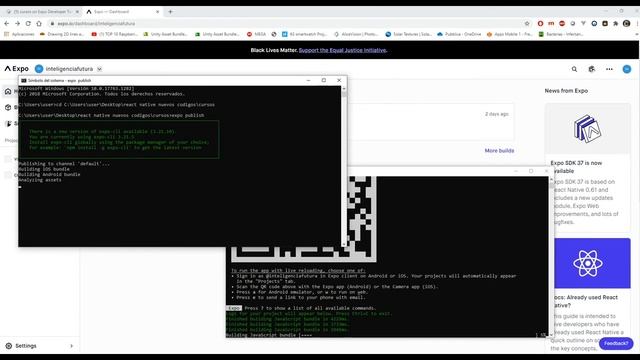This screenshot has height=360, width=640.
Task: Click the Expo logo in the dashboard header
Action: (17, 69)
